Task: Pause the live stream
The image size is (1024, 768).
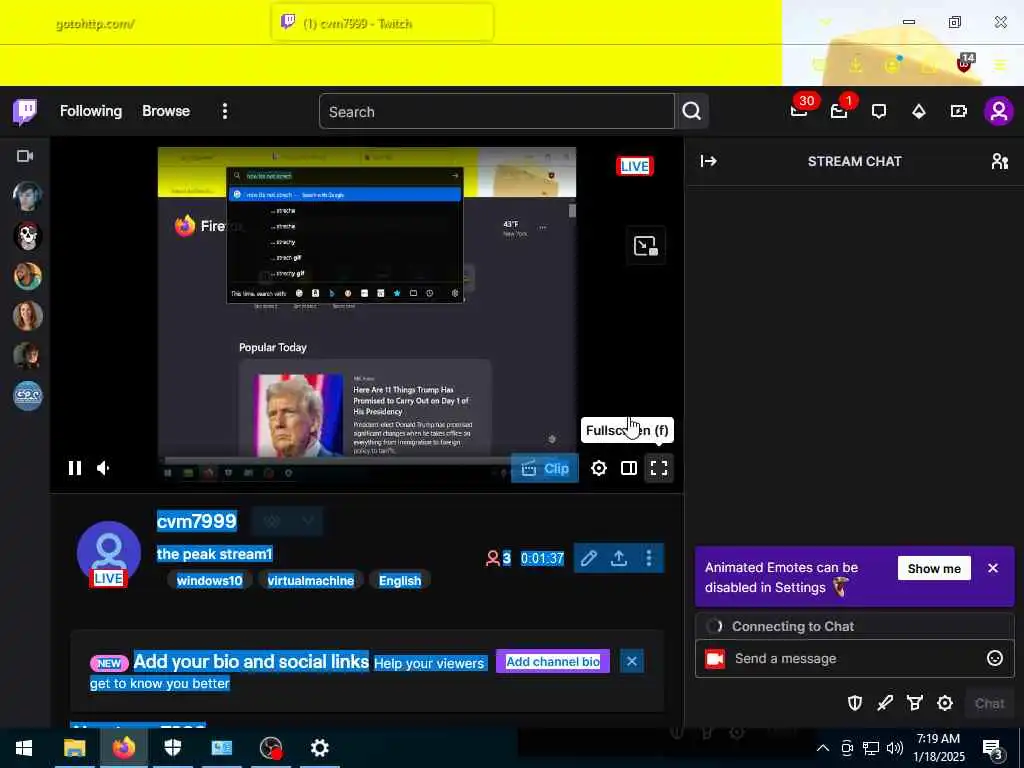Action: [74, 468]
